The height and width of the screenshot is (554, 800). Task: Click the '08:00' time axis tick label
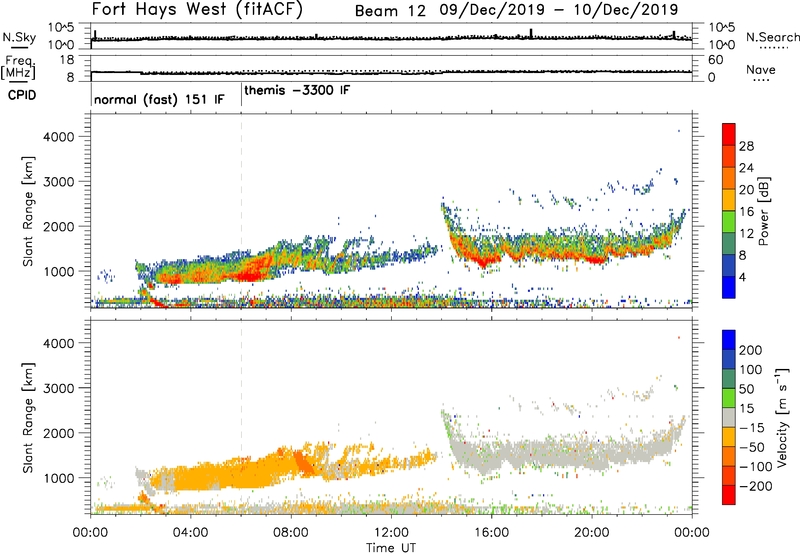[x=291, y=533]
